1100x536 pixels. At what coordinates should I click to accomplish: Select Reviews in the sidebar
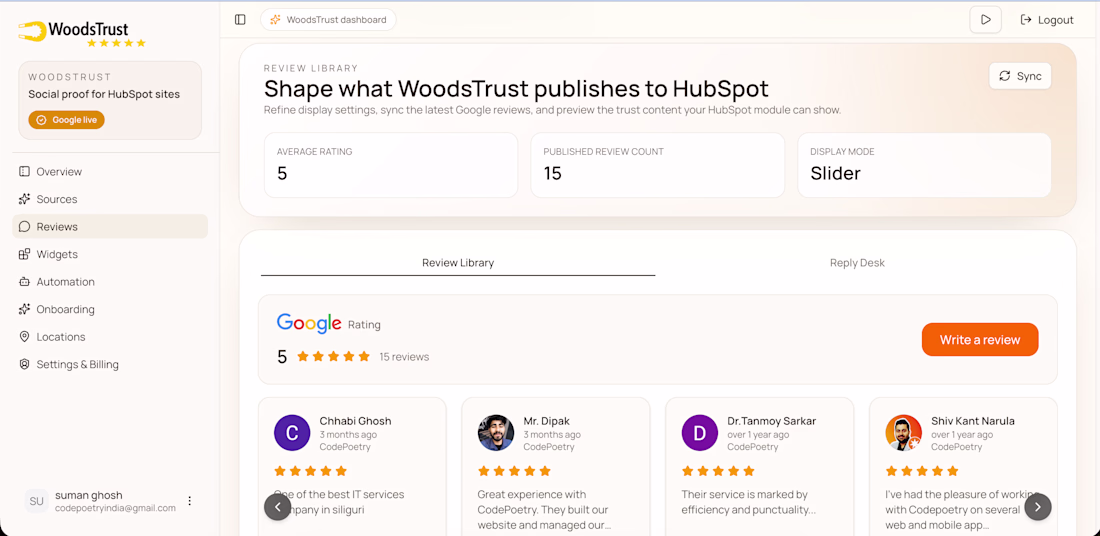110,227
